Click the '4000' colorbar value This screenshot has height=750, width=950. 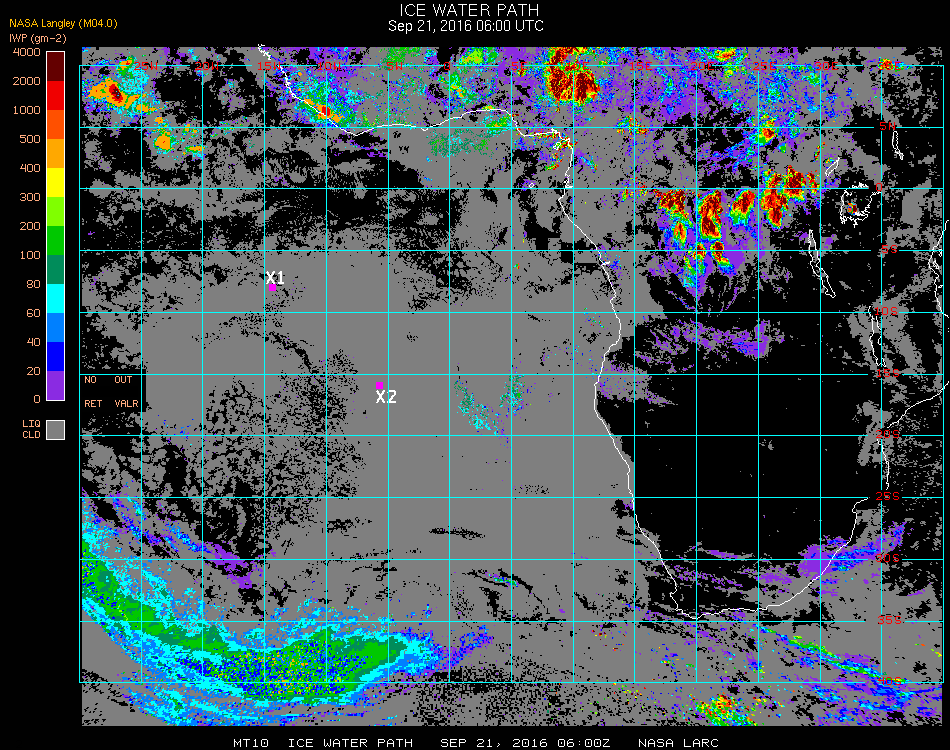[x=27, y=52]
